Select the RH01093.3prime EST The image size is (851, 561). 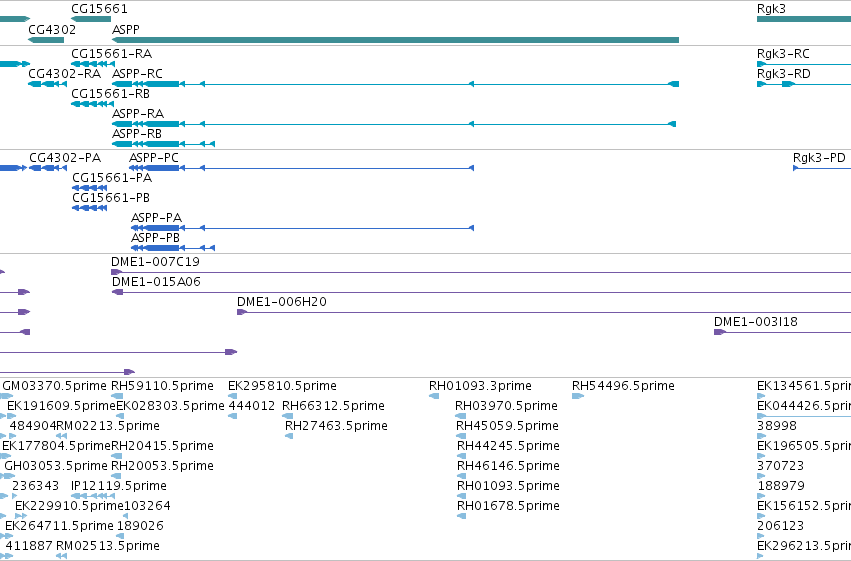tap(480, 386)
